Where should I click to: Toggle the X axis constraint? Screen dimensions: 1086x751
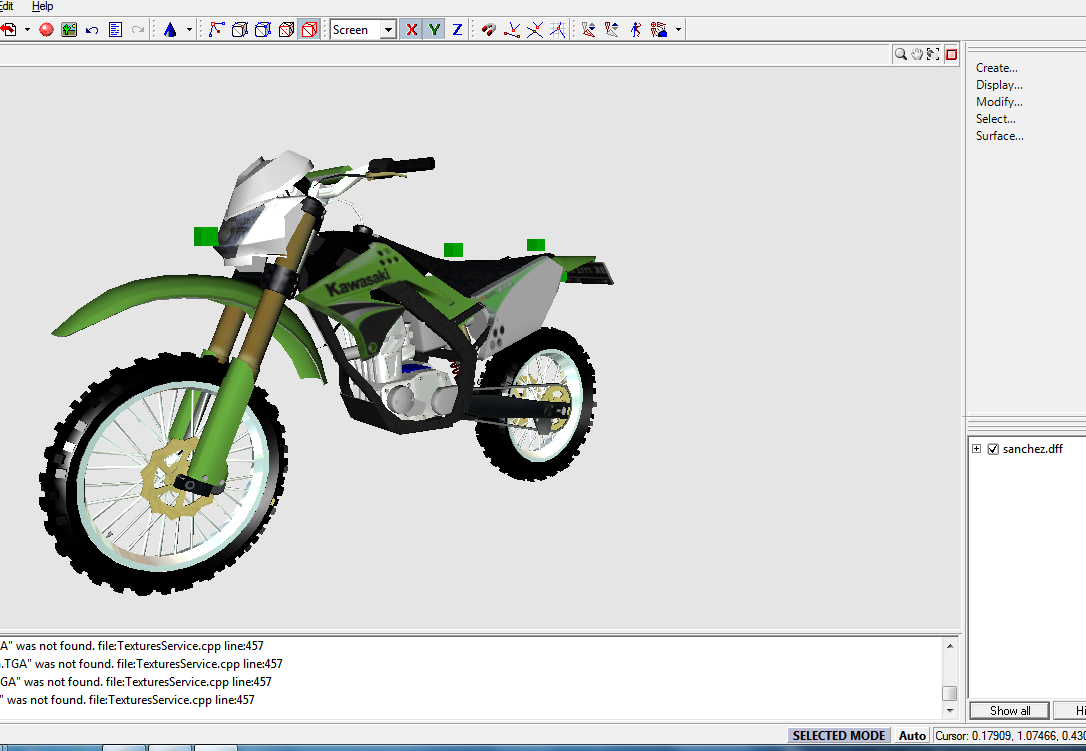click(x=411, y=30)
